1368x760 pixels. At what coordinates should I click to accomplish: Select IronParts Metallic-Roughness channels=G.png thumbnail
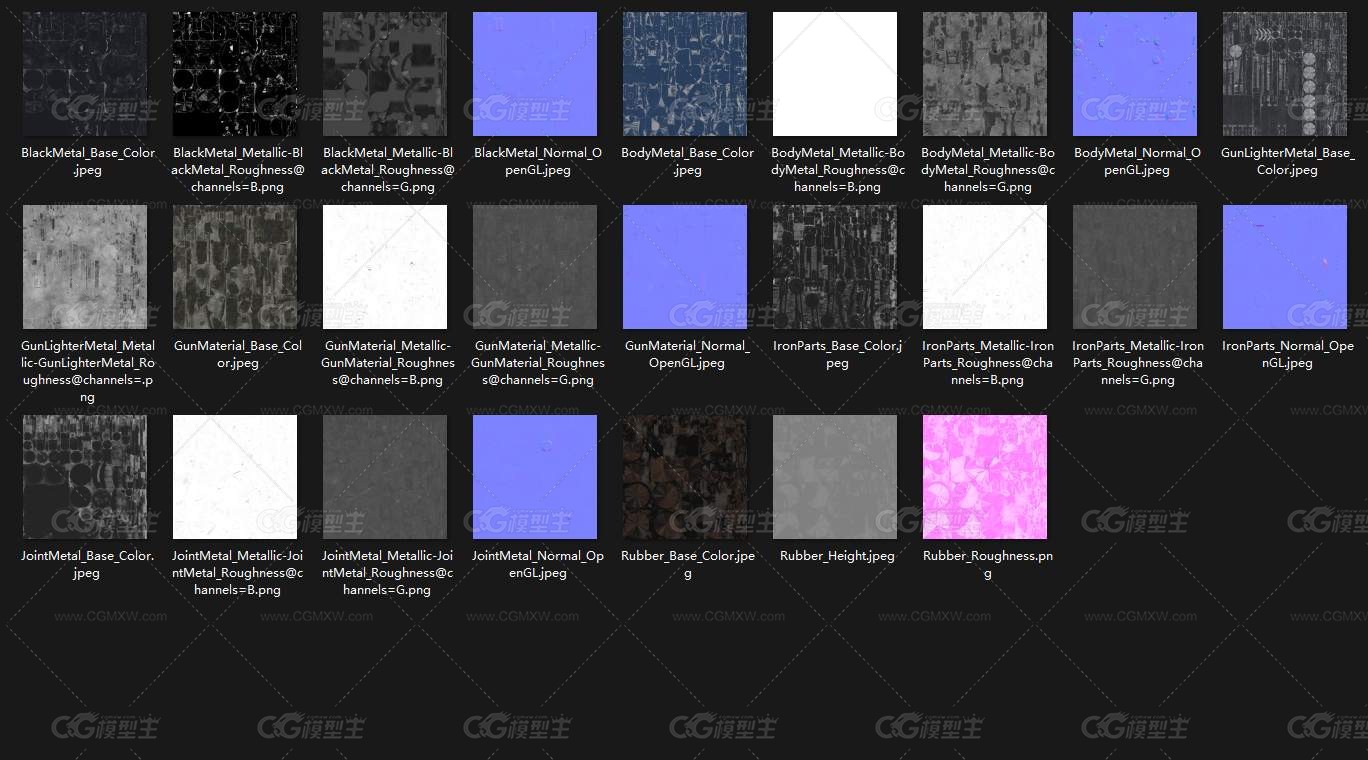coord(1135,267)
